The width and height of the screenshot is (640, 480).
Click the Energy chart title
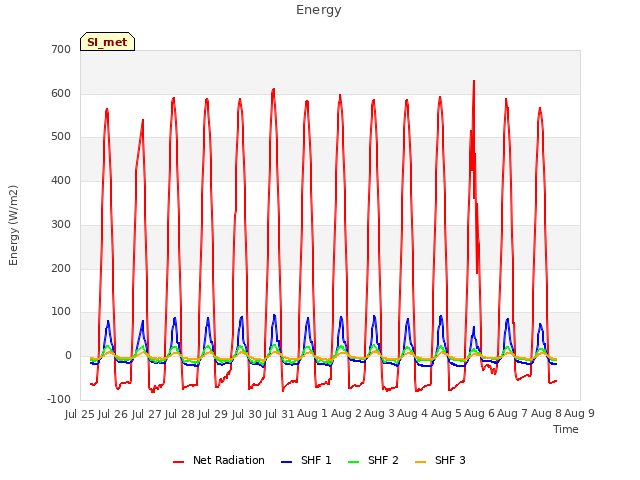tap(319, 10)
